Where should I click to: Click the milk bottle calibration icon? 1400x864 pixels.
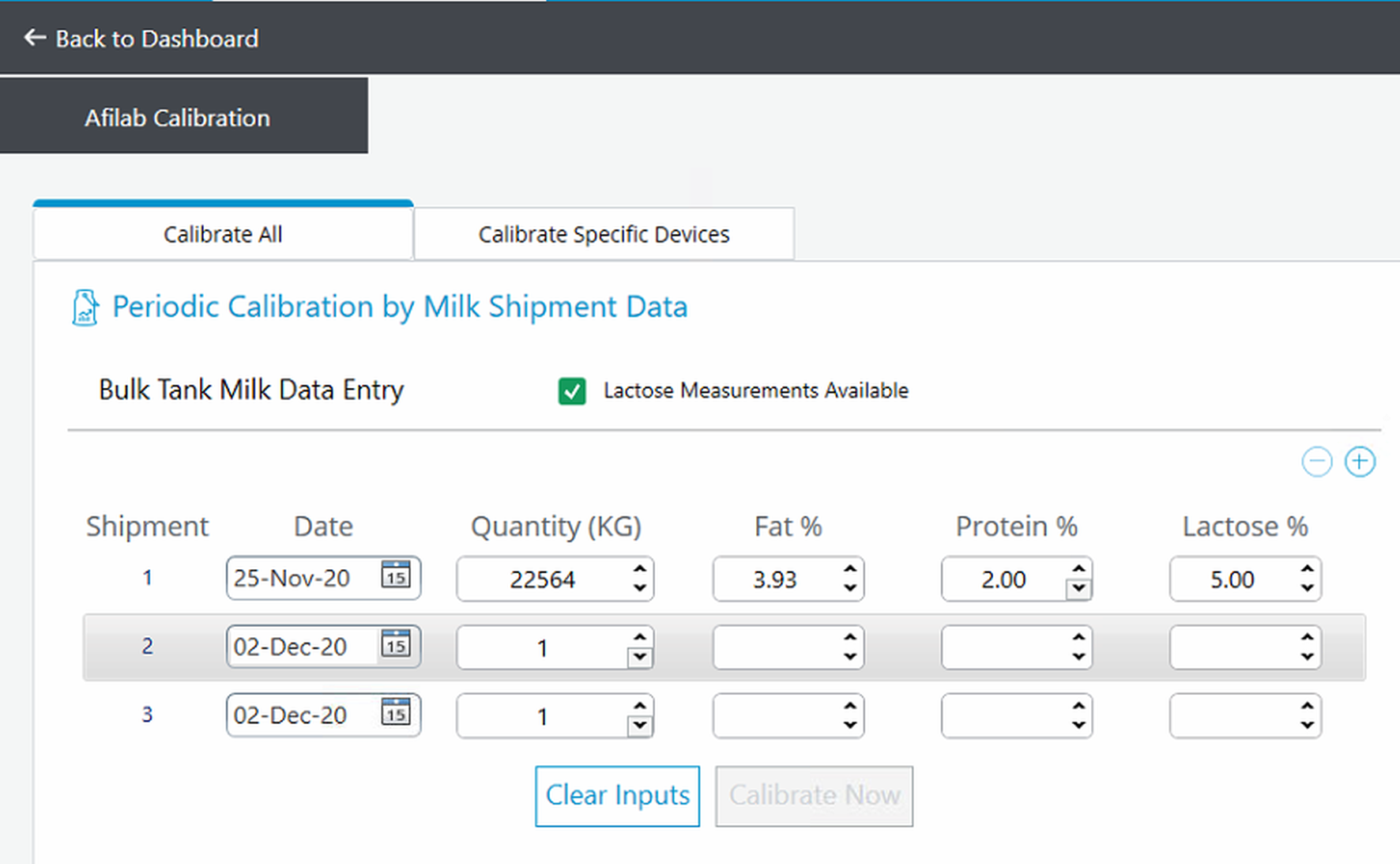point(85,307)
